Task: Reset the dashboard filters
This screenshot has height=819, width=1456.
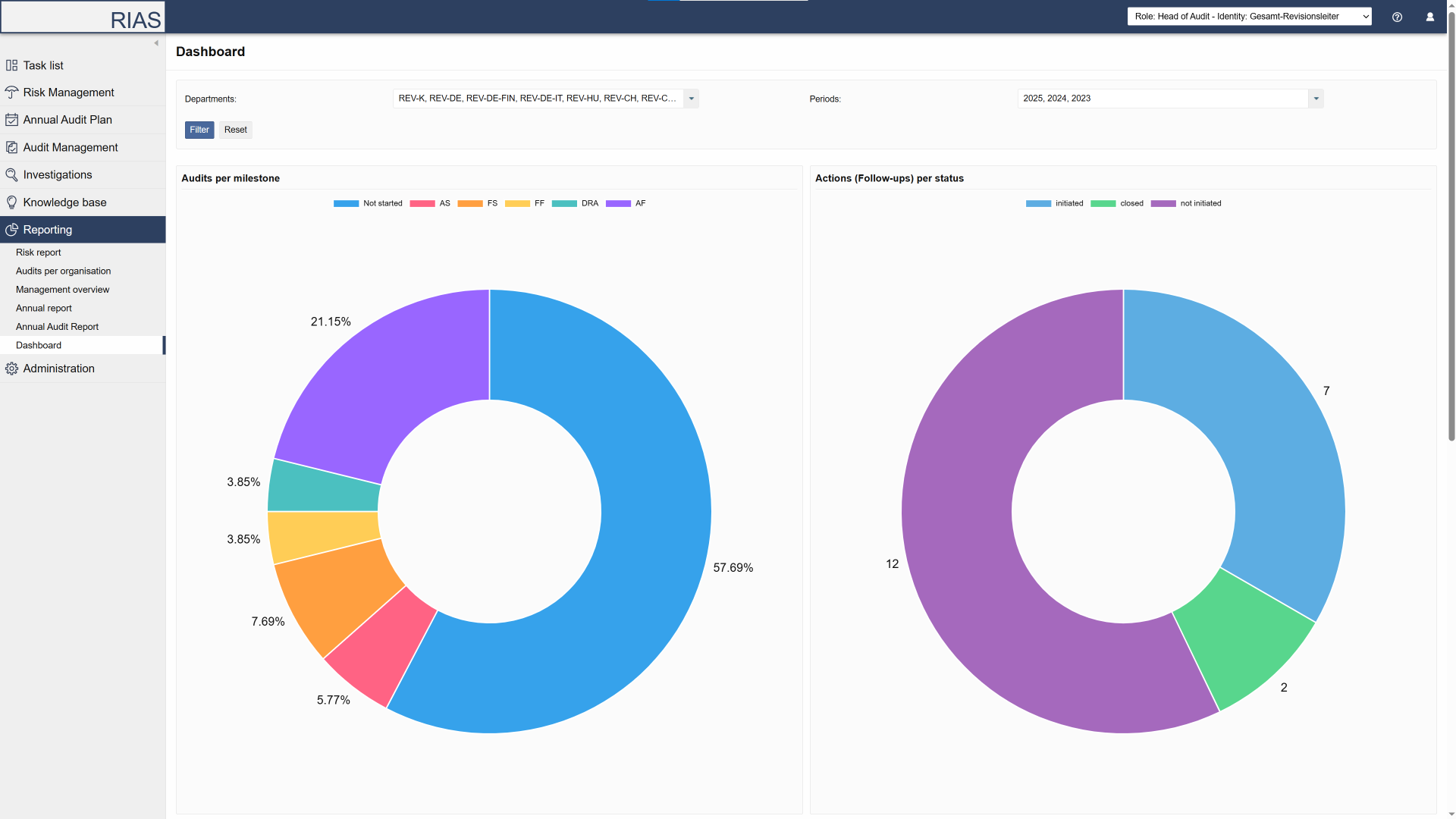Action: pos(235,130)
